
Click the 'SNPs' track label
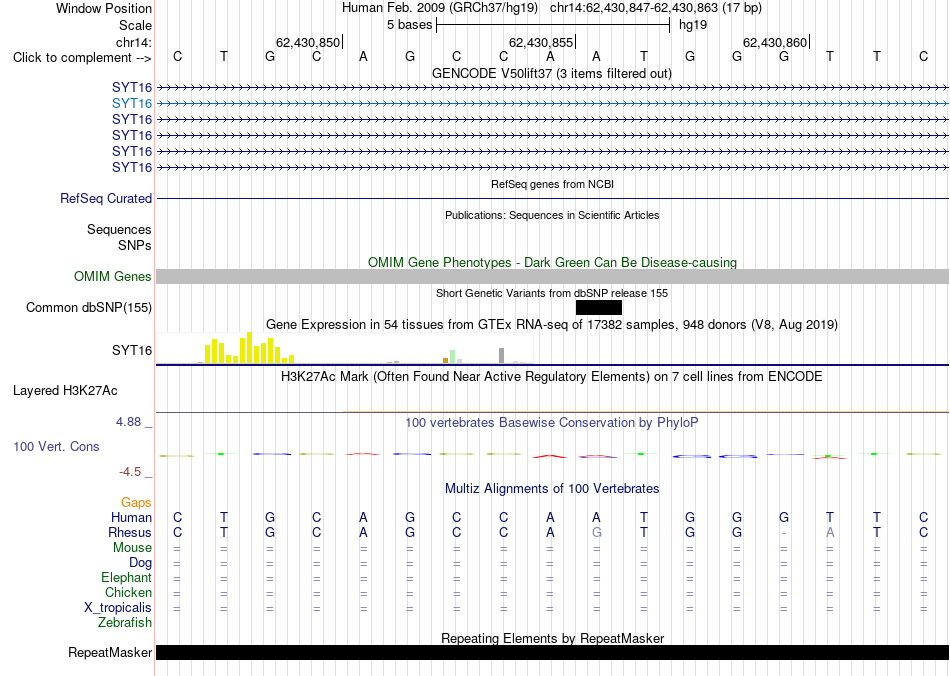point(135,245)
